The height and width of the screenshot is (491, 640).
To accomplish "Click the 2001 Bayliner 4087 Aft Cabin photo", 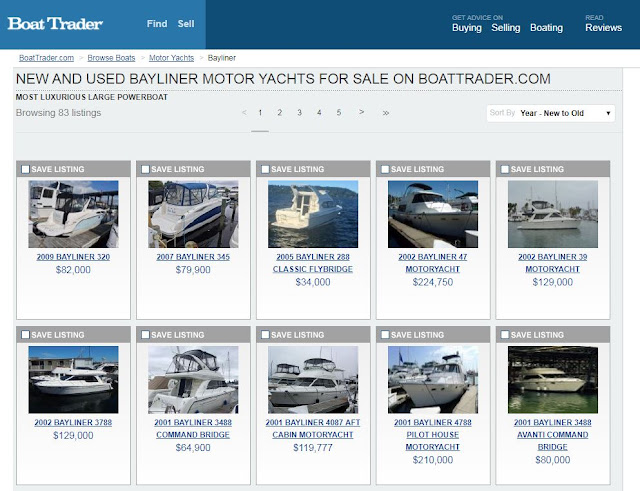I will pyautogui.click(x=313, y=380).
